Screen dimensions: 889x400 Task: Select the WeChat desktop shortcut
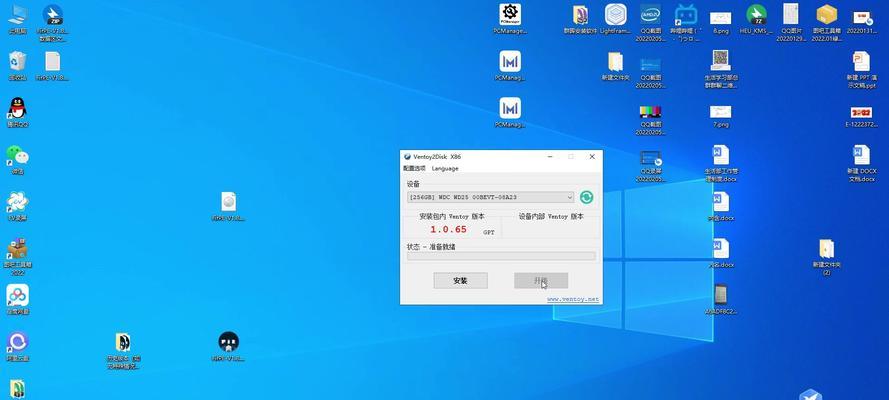(x=18, y=159)
